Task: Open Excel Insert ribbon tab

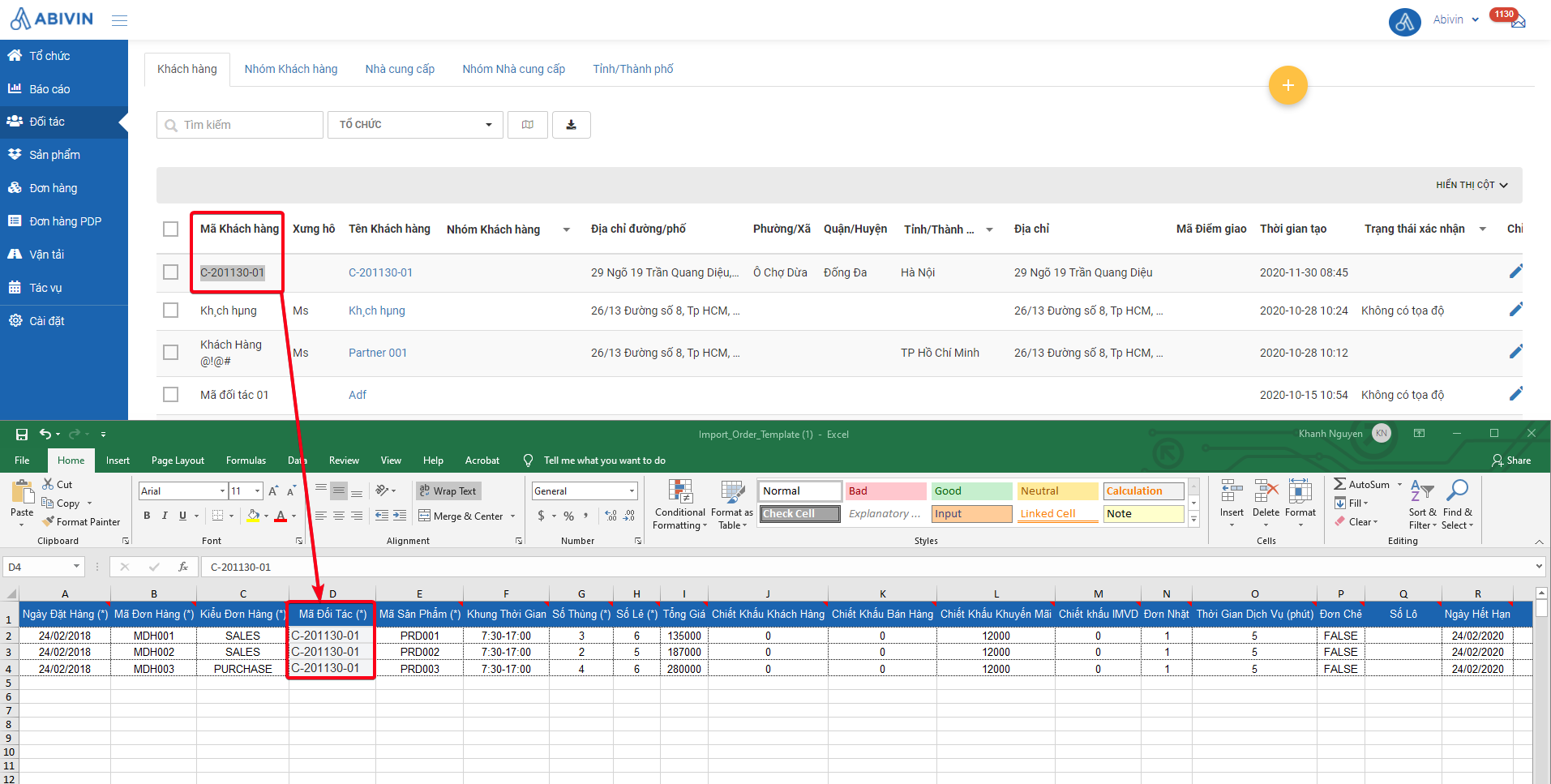Action: [x=118, y=461]
